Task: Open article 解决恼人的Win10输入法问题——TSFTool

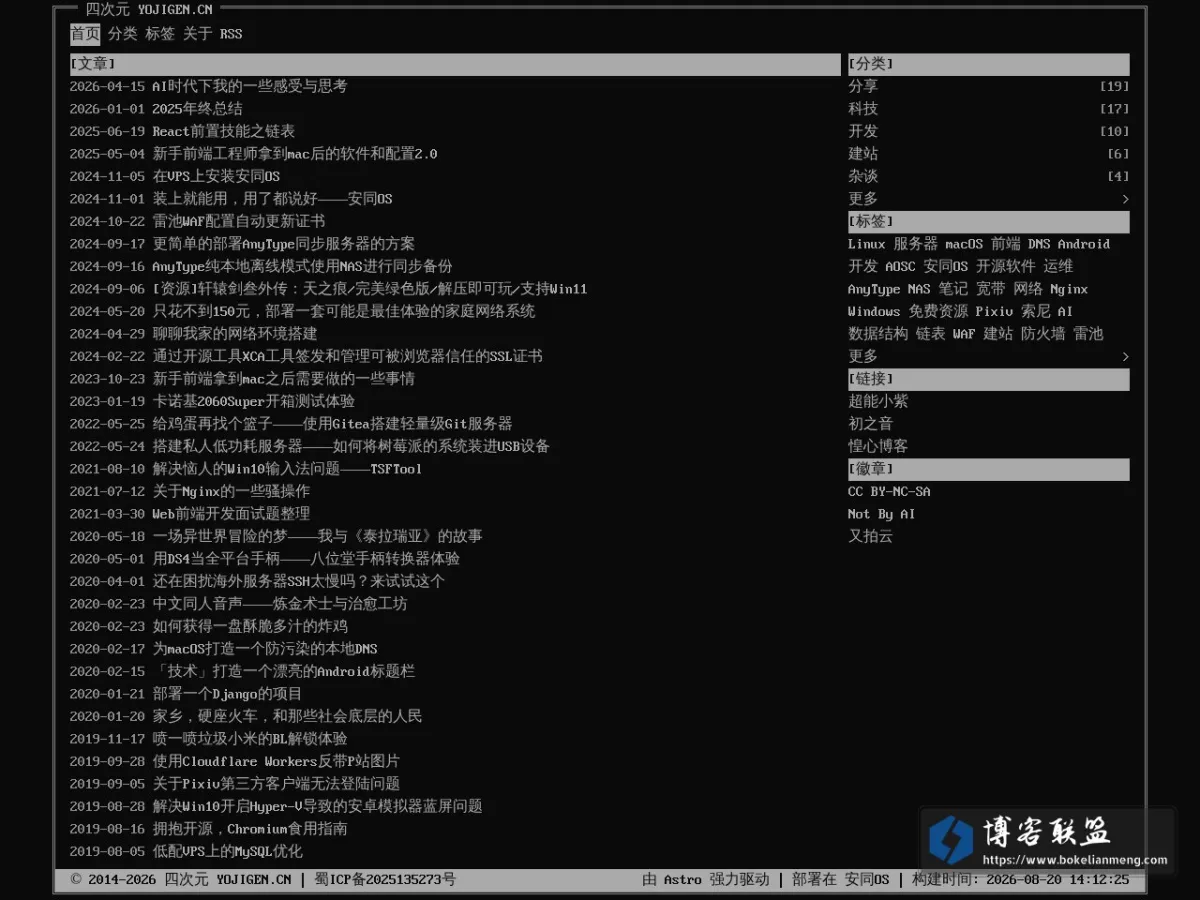Action: [x=287, y=469]
